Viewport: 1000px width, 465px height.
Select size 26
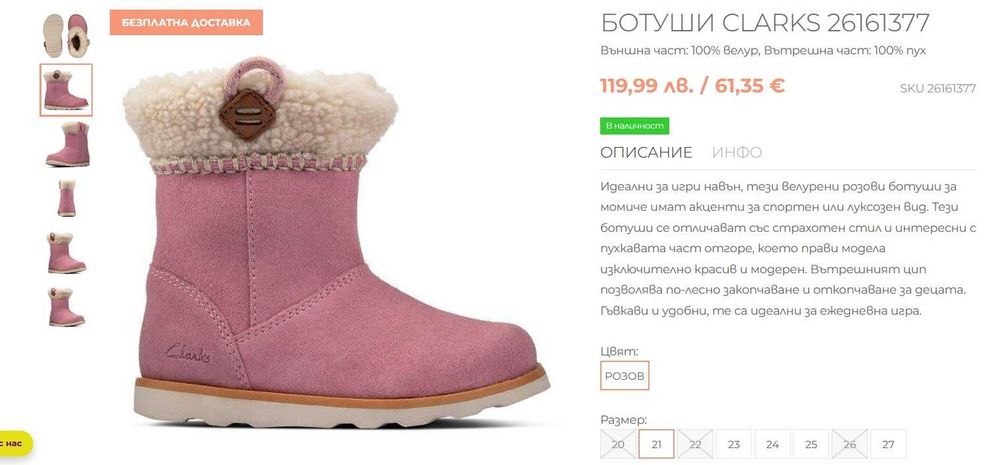(849, 445)
